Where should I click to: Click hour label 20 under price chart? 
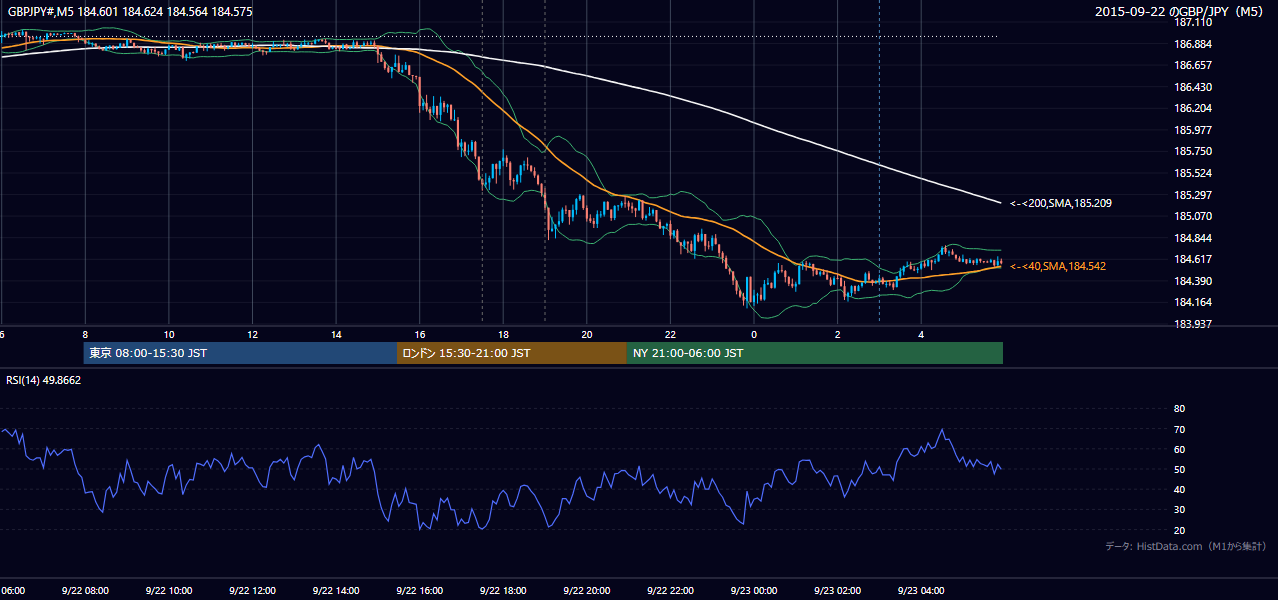coord(587,334)
